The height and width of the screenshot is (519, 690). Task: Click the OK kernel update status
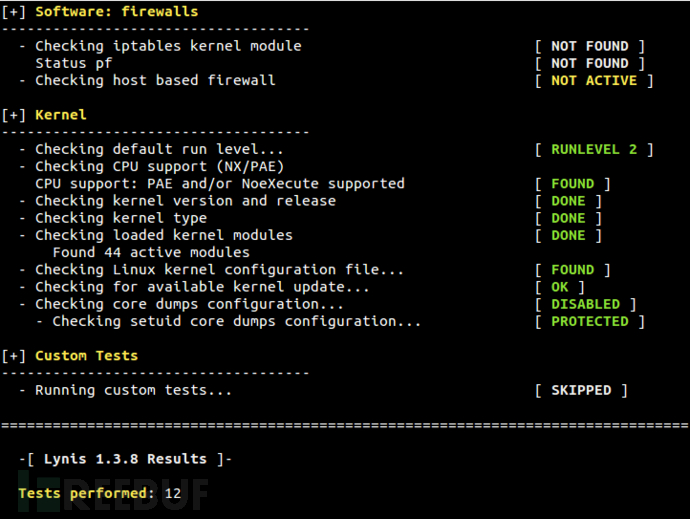click(x=559, y=287)
